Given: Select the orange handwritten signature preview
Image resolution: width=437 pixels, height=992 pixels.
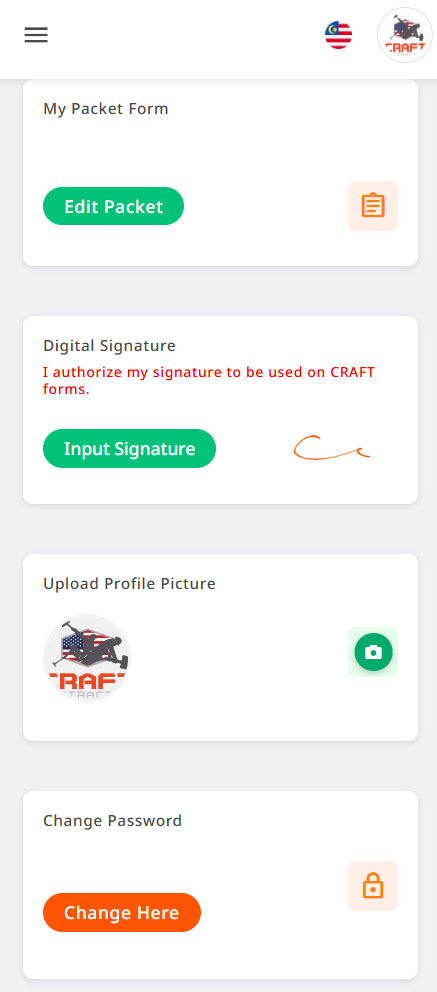Looking at the screenshot, I should pyautogui.click(x=331, y=449).
